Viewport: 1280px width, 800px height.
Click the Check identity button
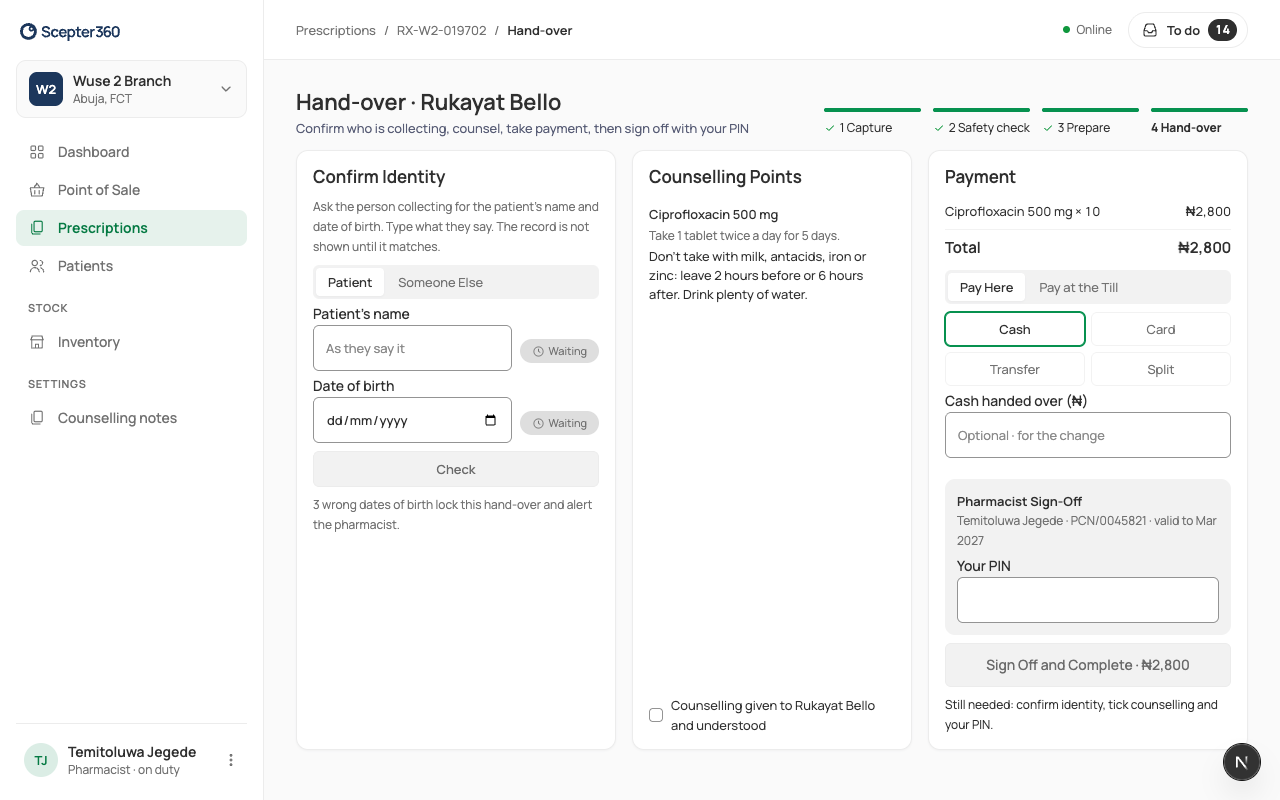456,469
